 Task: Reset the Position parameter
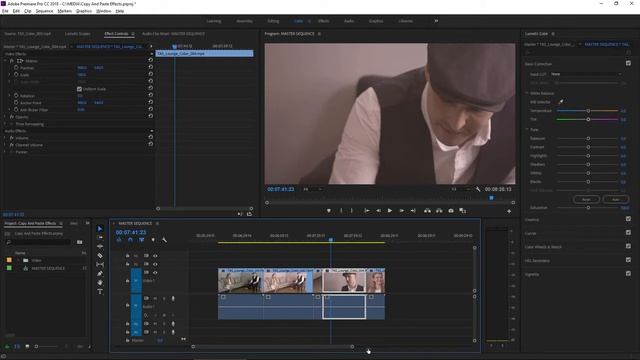(151, 67)
